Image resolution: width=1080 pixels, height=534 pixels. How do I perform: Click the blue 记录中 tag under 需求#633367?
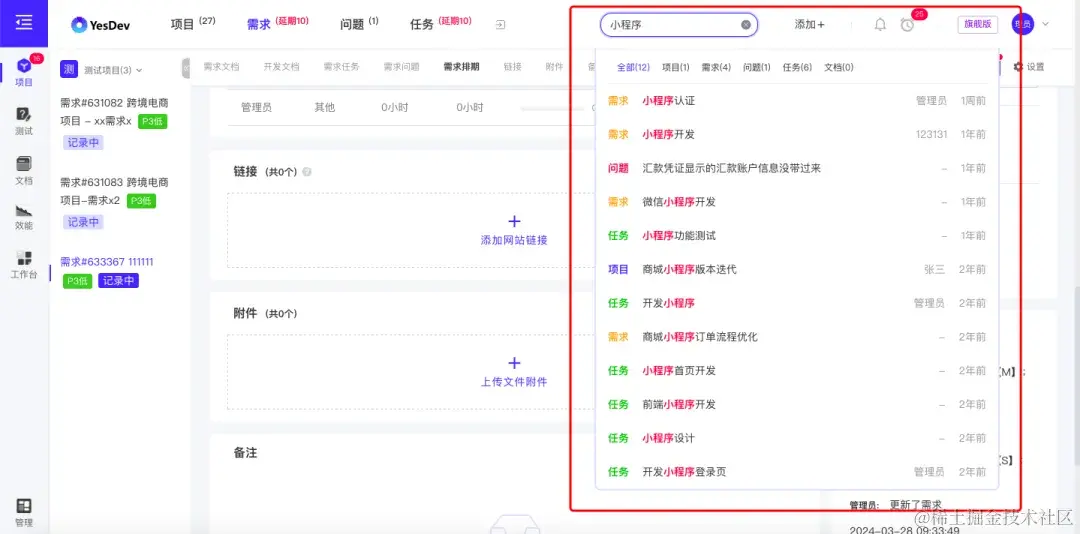[118, 281]
